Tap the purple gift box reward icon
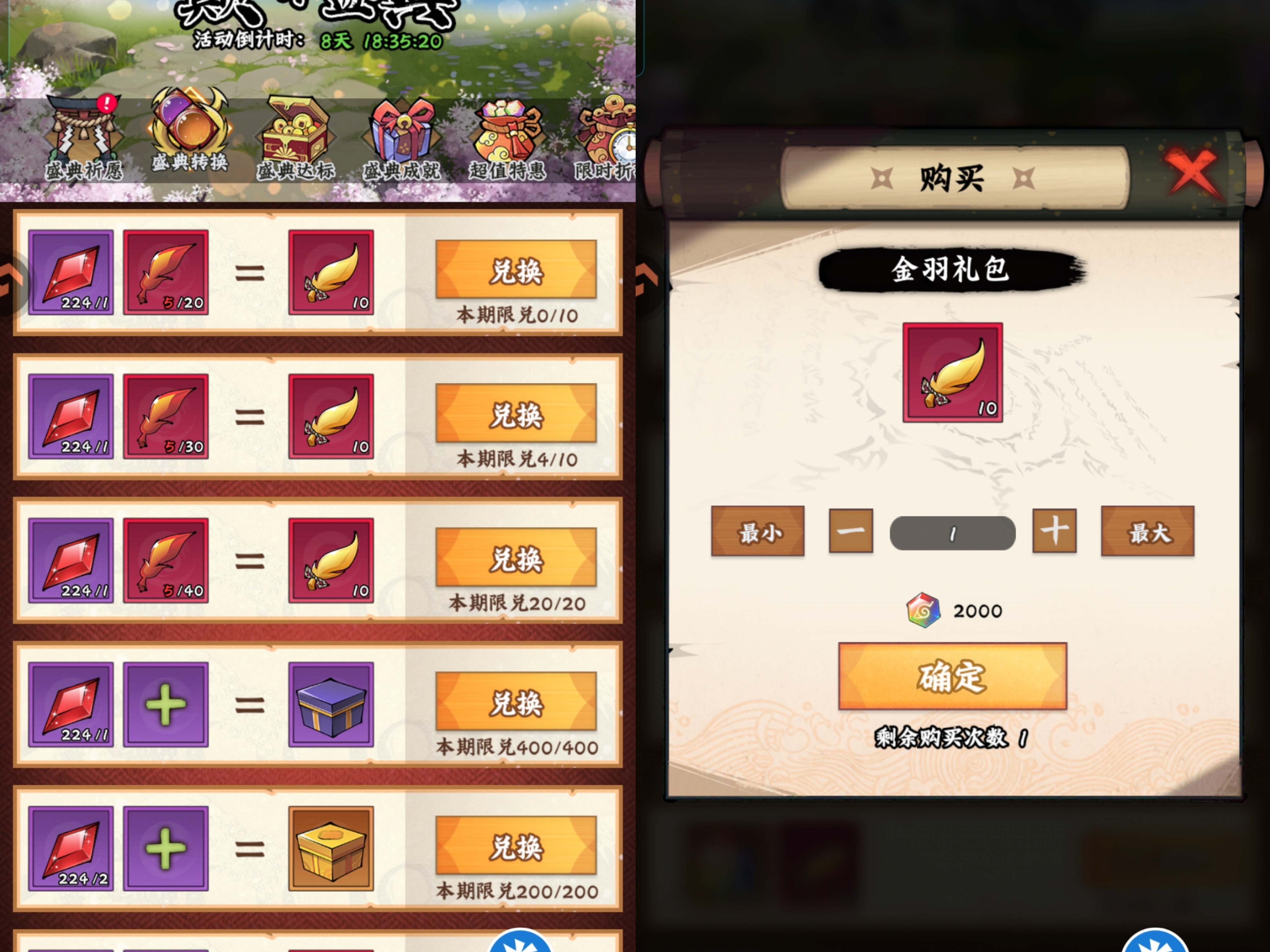Screen dimensions: 1270x952 (331, 705)
